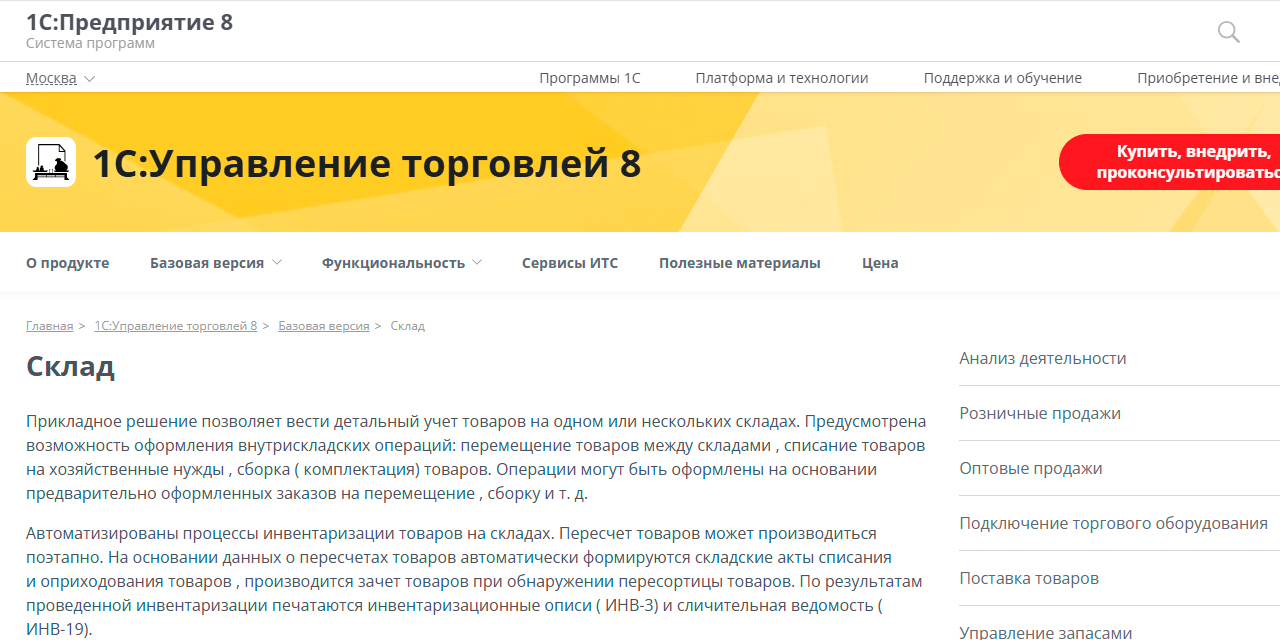Expand the Функциональность dropdown arrow
This screenshot has width=1280, height=640.
pyautogui.click(x=477, y=262)
